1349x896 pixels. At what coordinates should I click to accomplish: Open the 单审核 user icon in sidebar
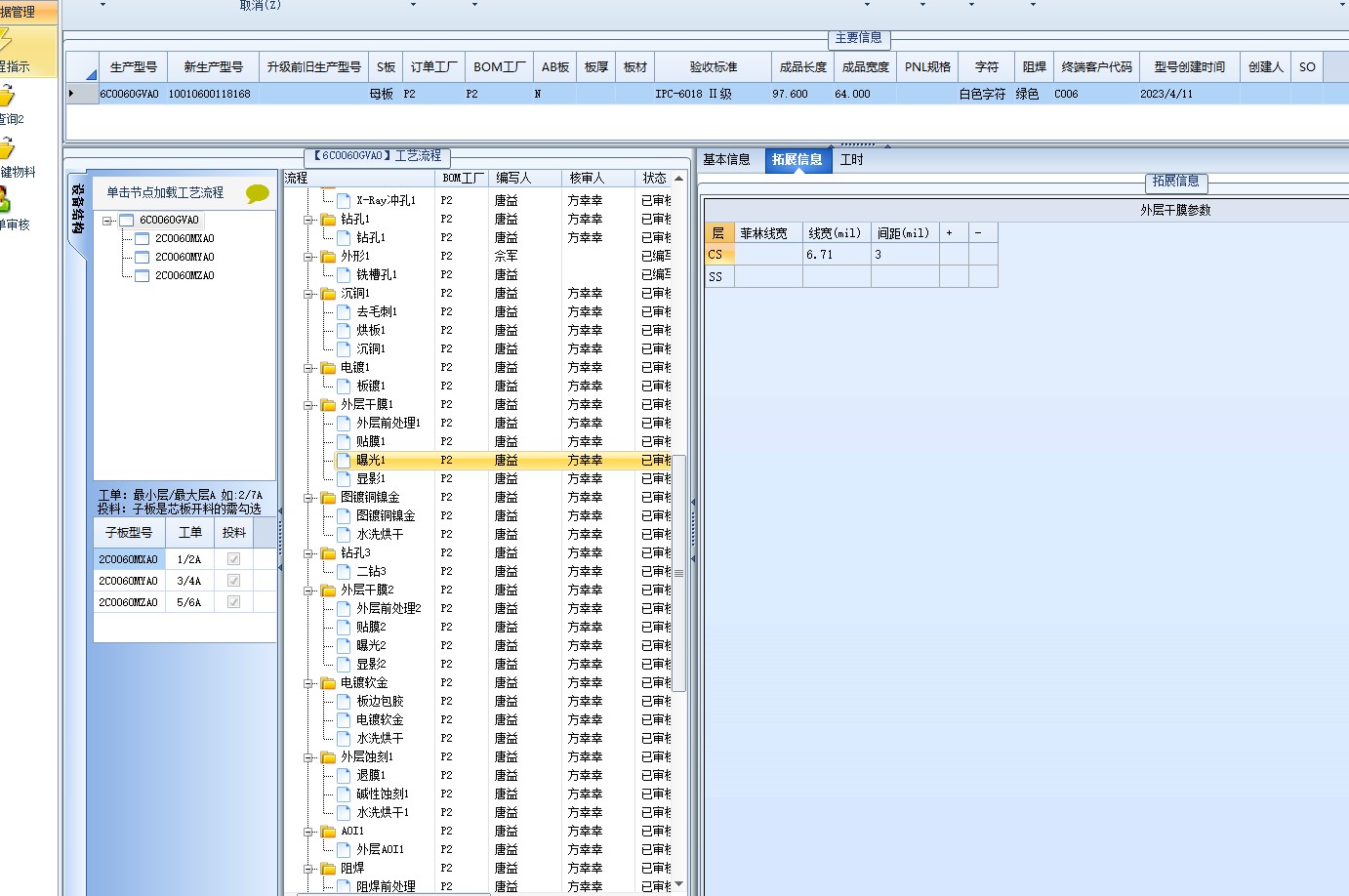(x=5, y=200)
